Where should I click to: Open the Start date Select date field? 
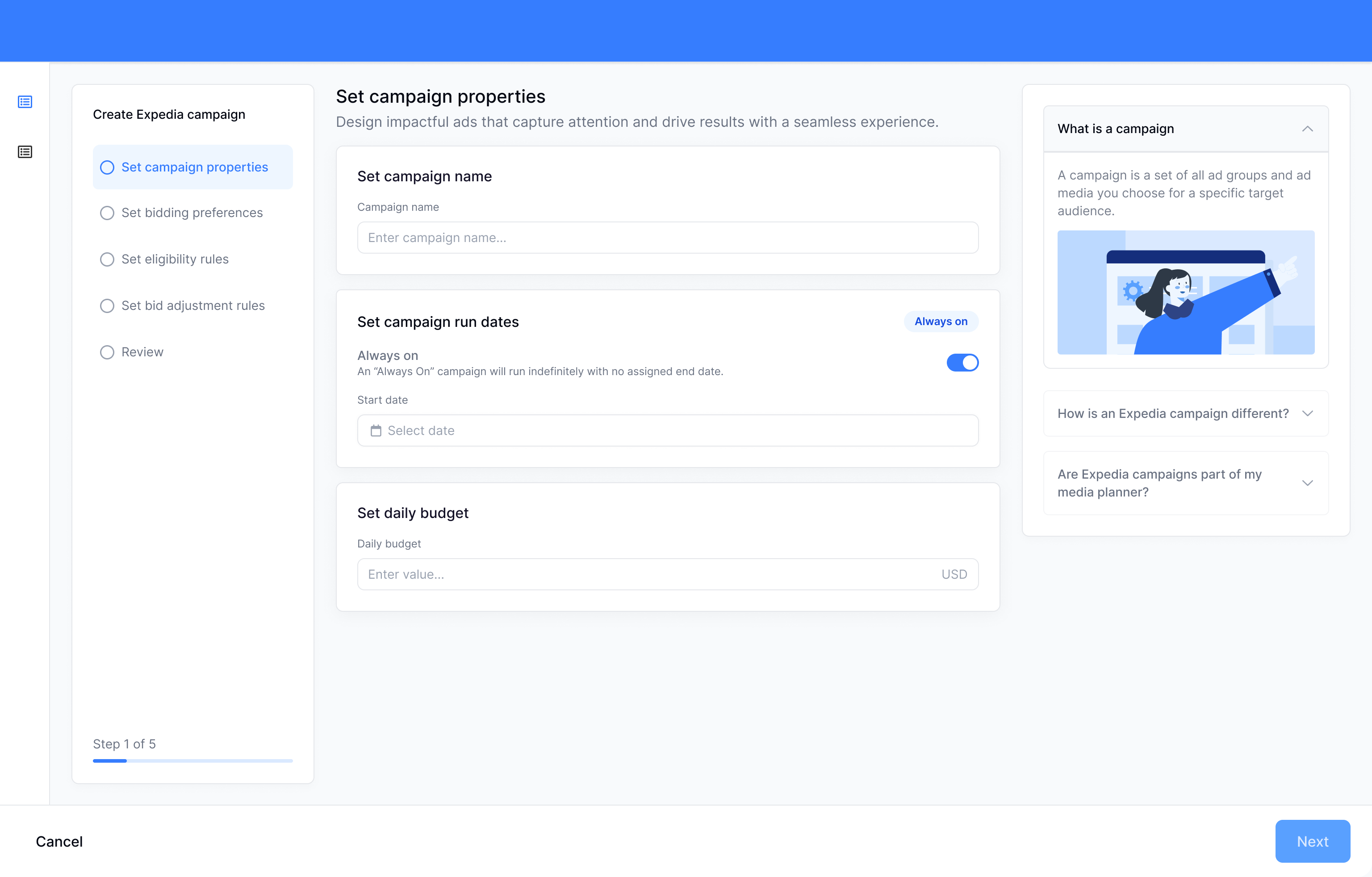(x=668, y=430)
